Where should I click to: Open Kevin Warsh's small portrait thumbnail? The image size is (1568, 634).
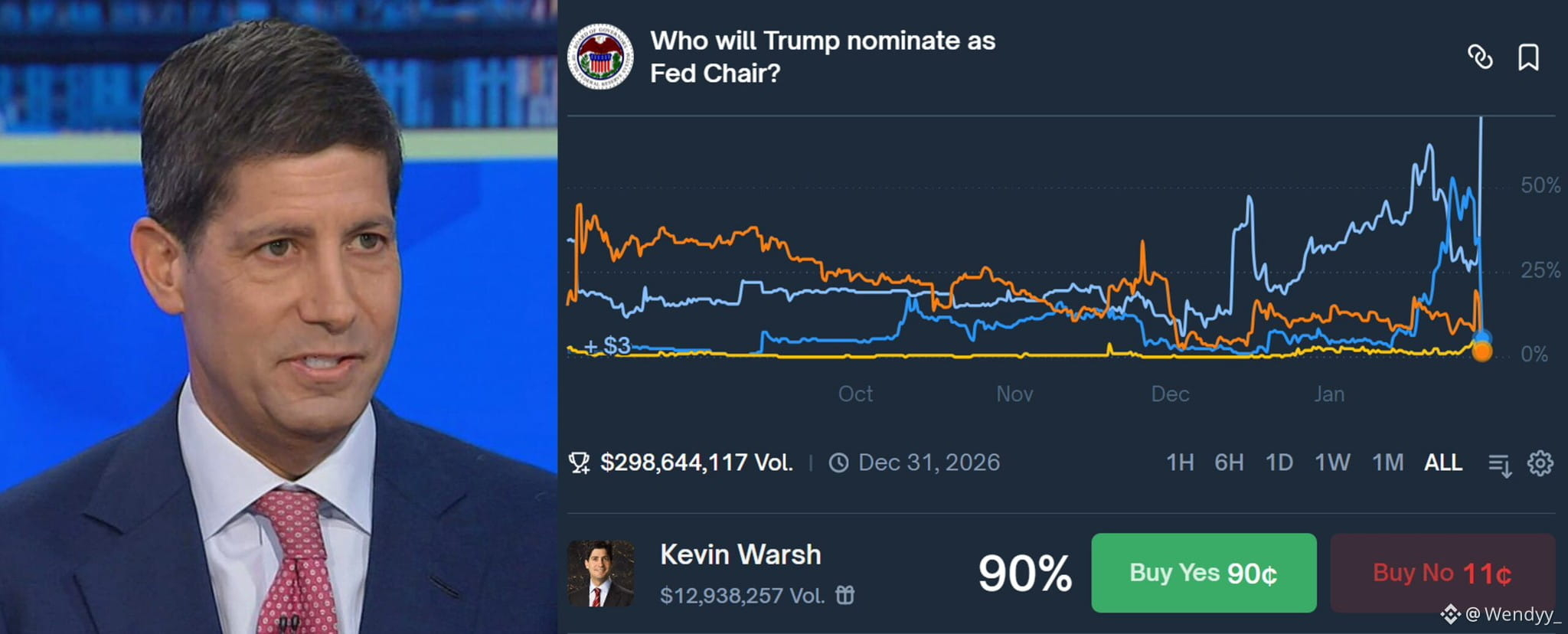click(600, 574)
